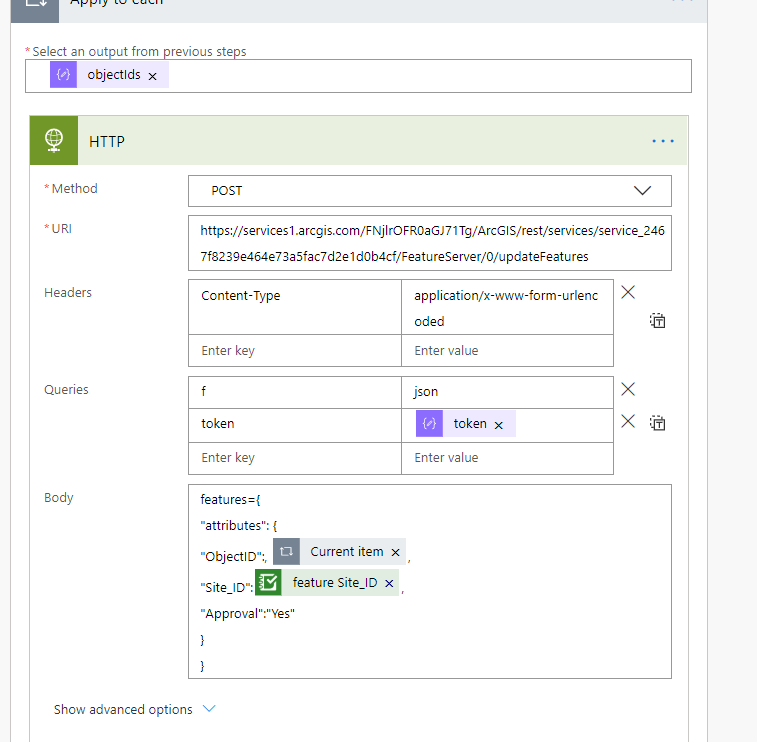The image size is (757, 742).
Task: Click the objectIds expression icon
Action: [x=64, y=75]
